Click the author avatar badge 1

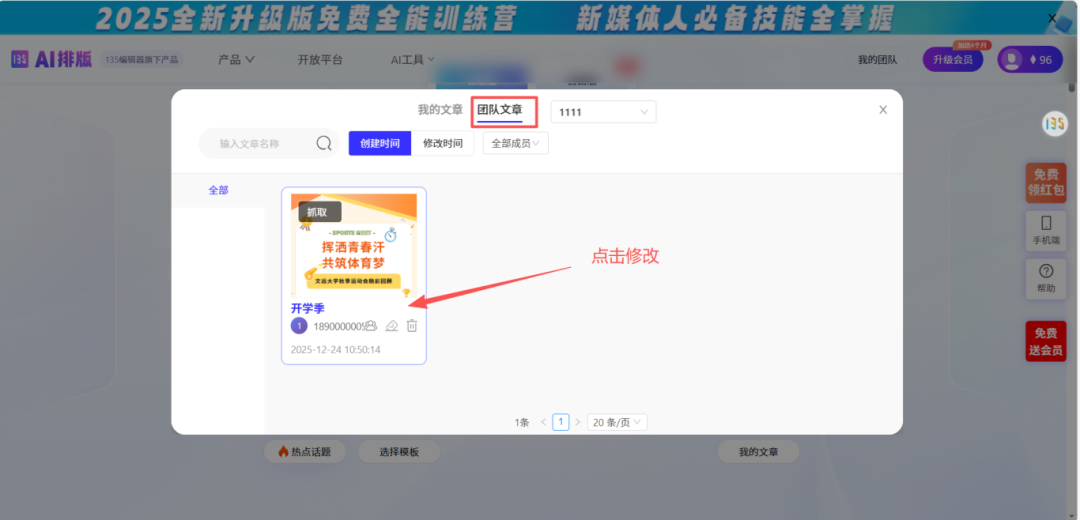tap(299, 326)
